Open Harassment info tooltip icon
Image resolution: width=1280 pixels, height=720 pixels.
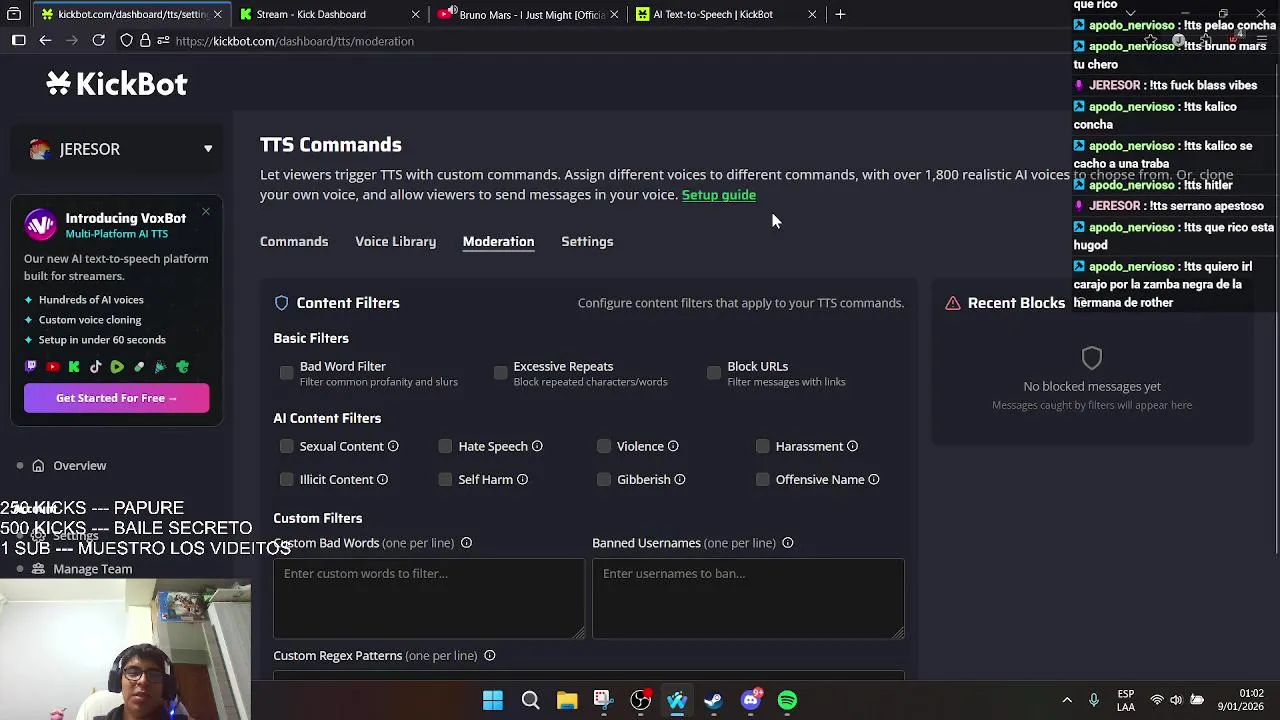point(852,446)
